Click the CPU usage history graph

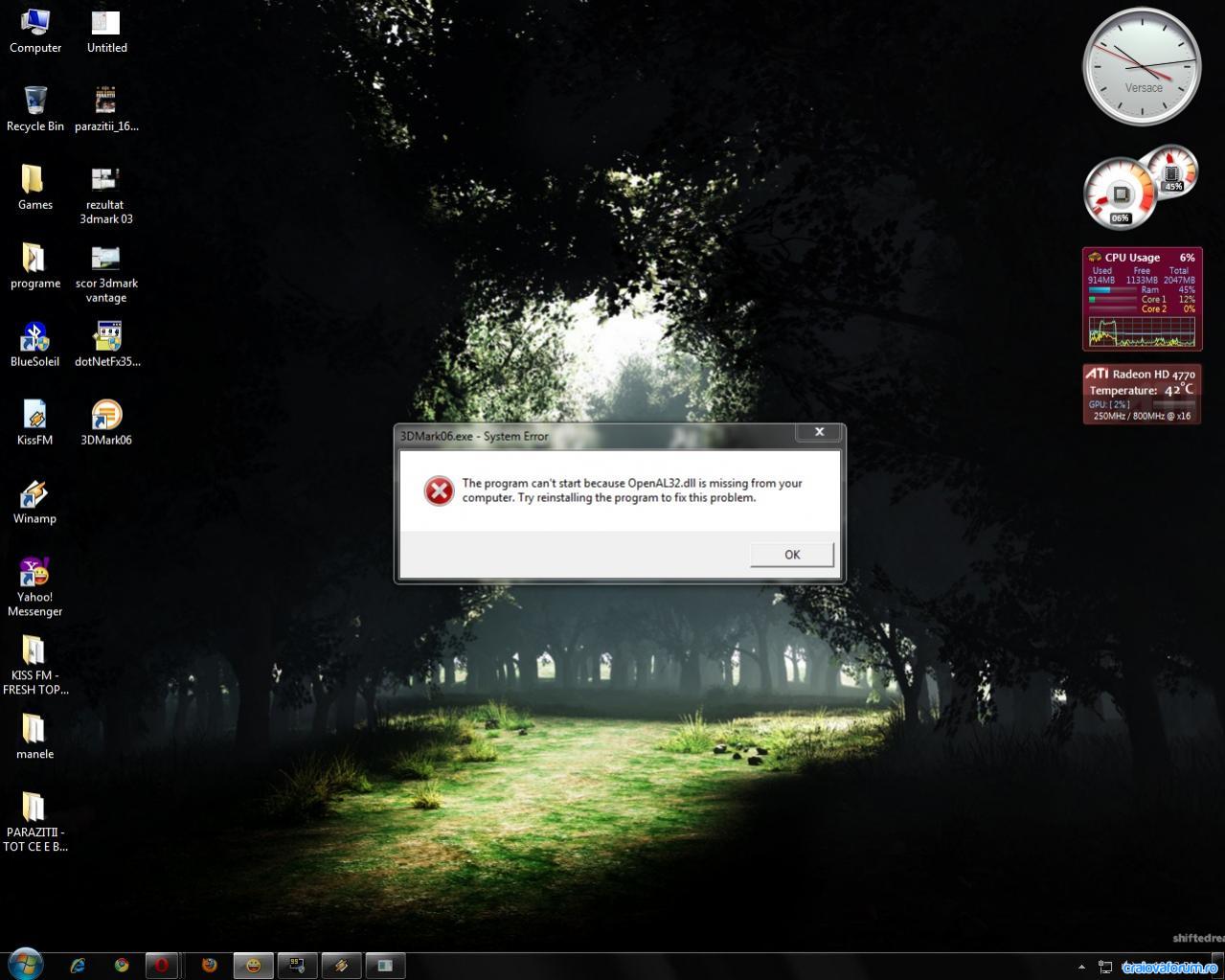(x=1142, y=331)
